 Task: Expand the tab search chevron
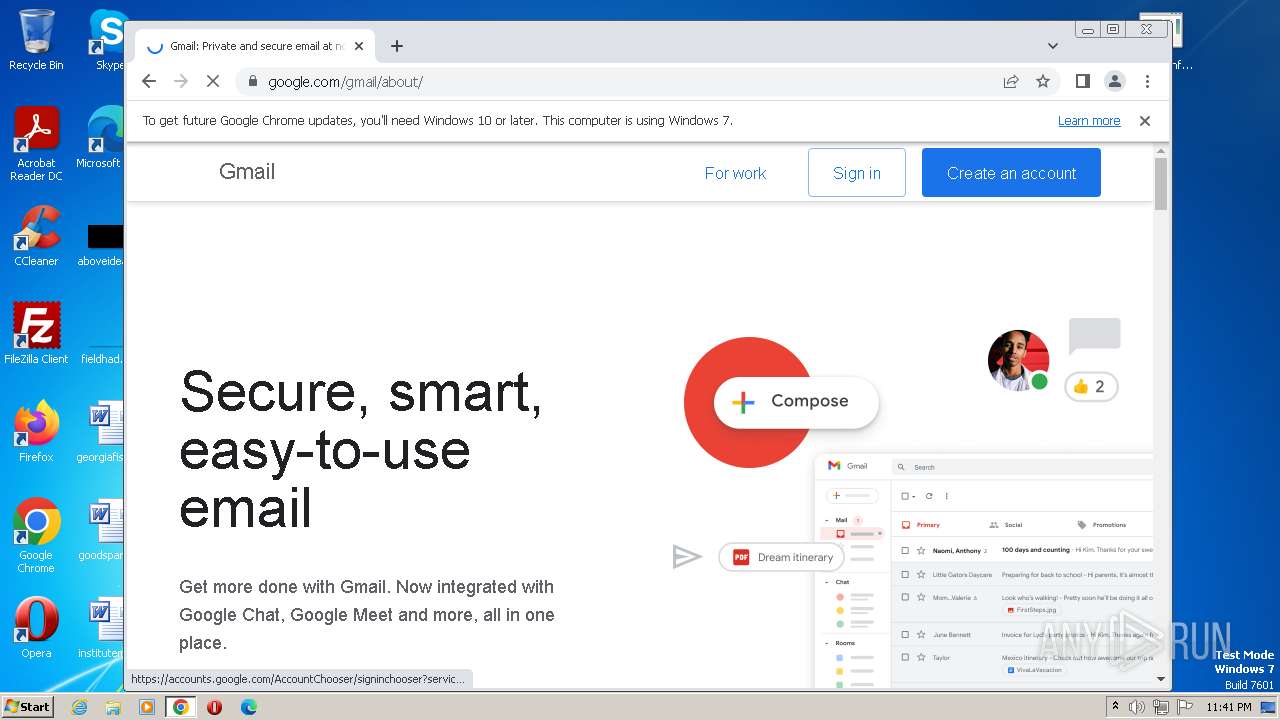pyautogui.click(x=1053, y=46)
